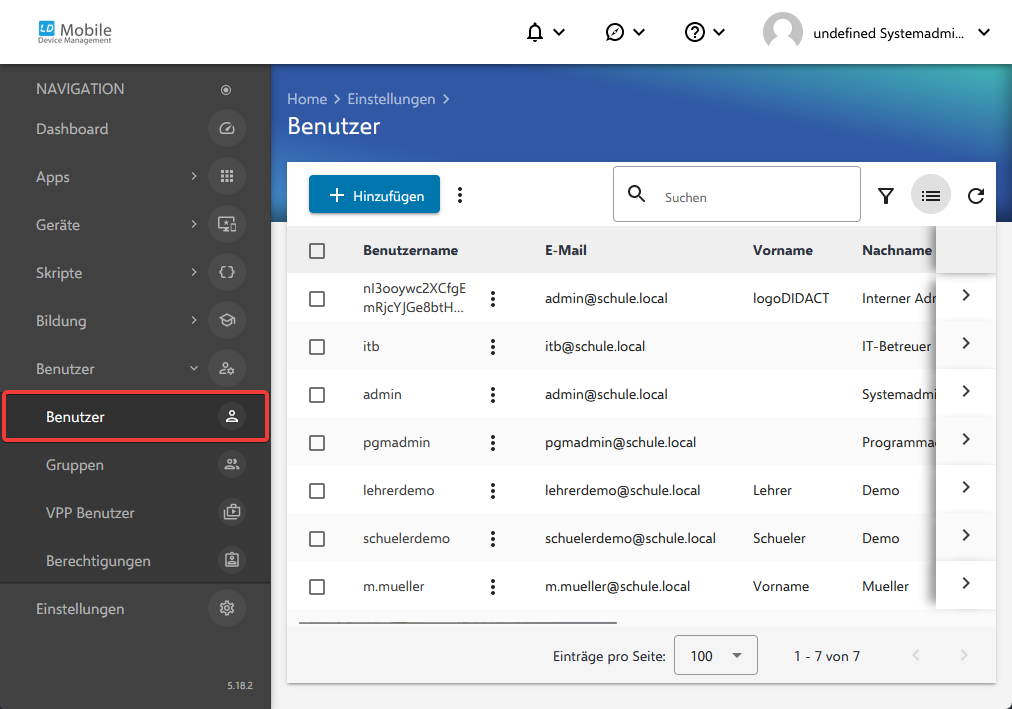This screenshot has width=1012, height=709.
Task: Focus the Suchen search field
Action: tap(736, 194)
